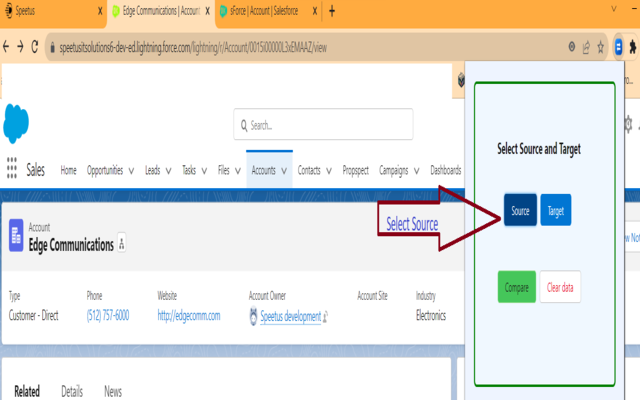This screenshot has width=640, height=400.
Task: Open the blue compare extension icon
Action: [x=618, y=47]
